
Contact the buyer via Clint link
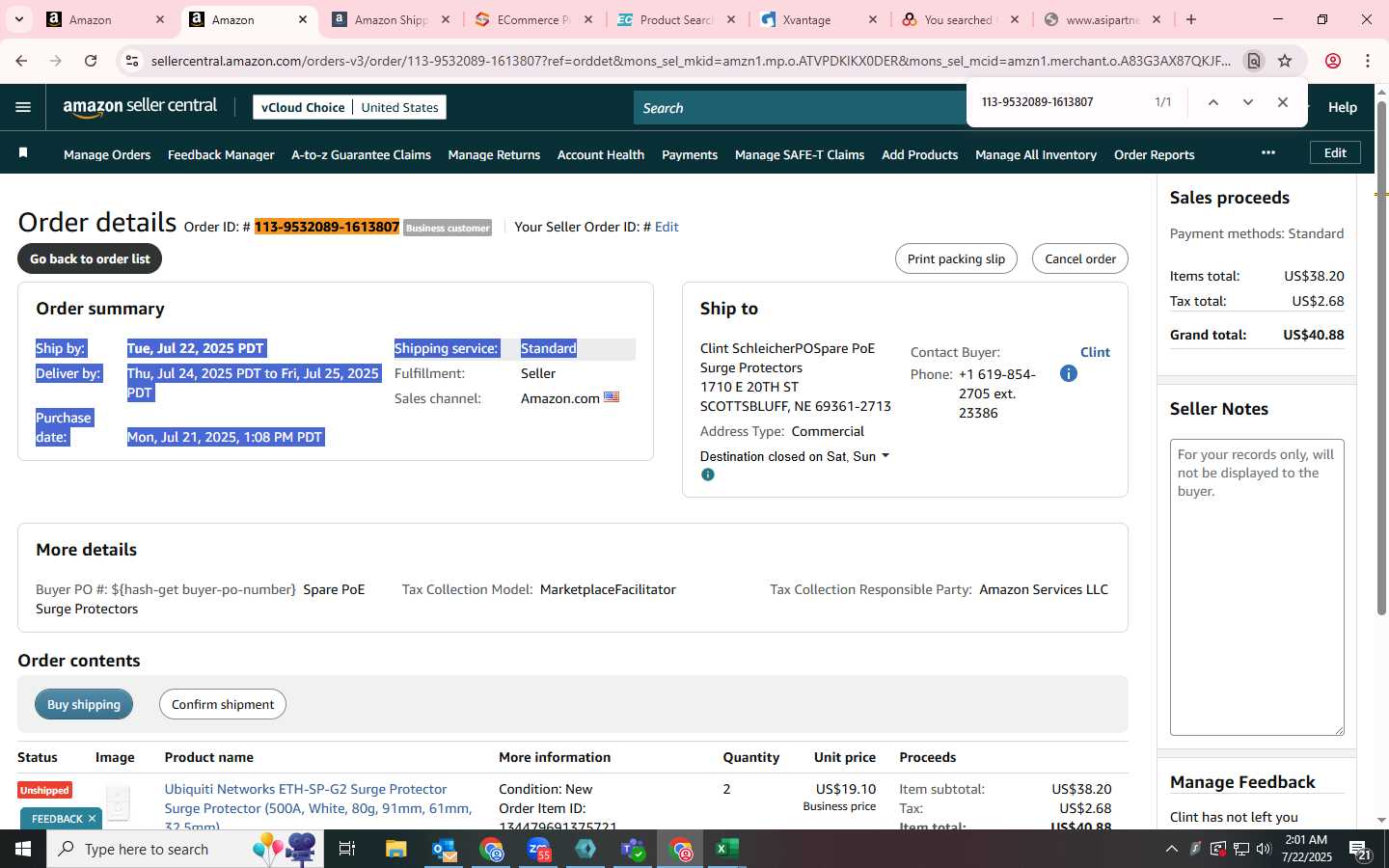(x=1095, y=352)
